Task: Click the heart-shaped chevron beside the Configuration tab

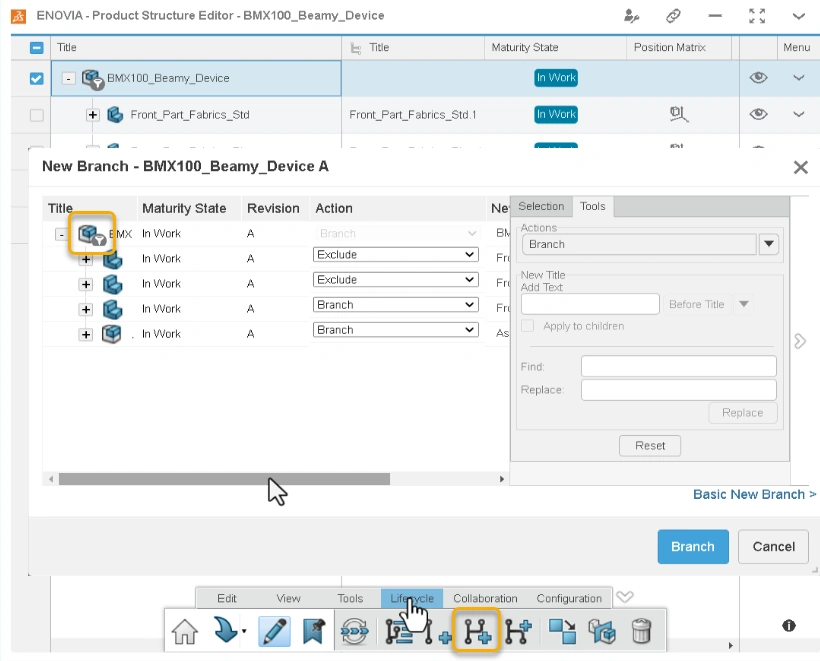Action: pos(625,597)
